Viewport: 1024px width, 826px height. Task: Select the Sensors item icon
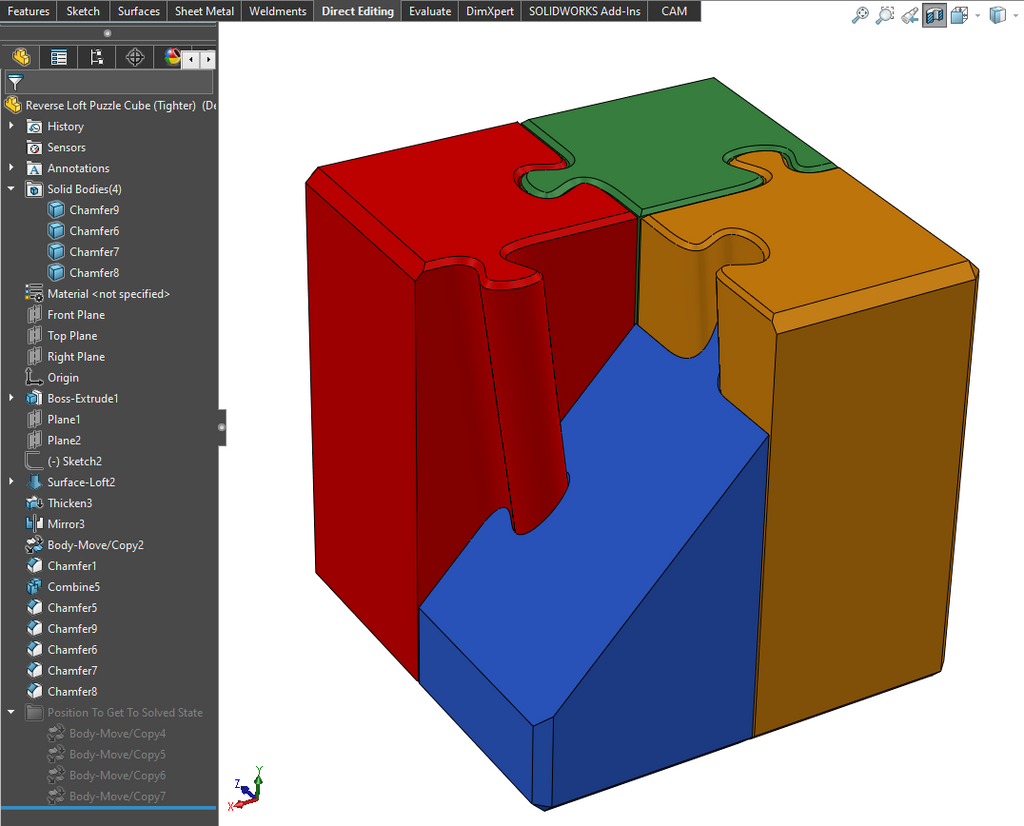[x=34, y=147]
